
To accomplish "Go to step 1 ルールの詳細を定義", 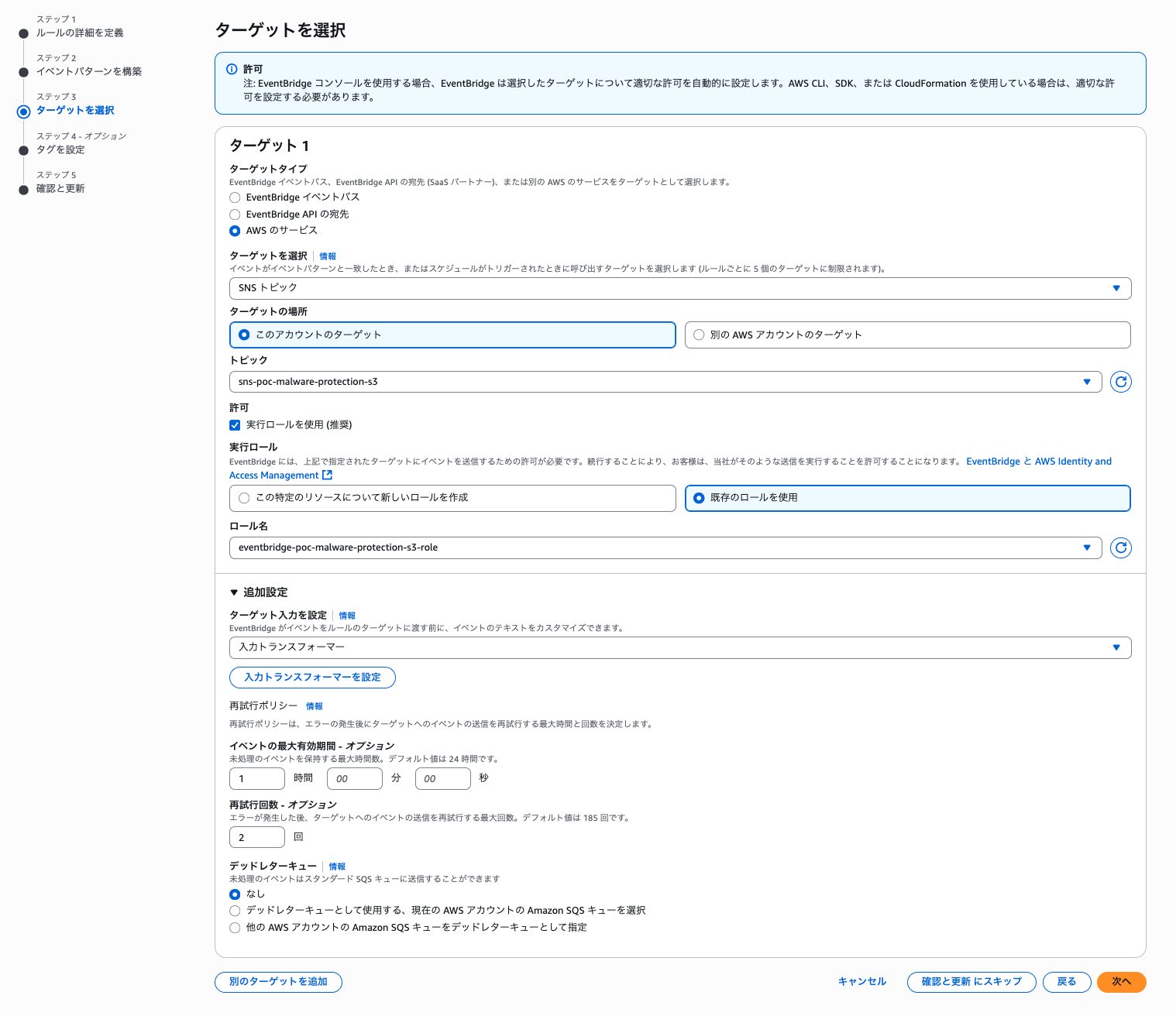I will pos(79,33).
